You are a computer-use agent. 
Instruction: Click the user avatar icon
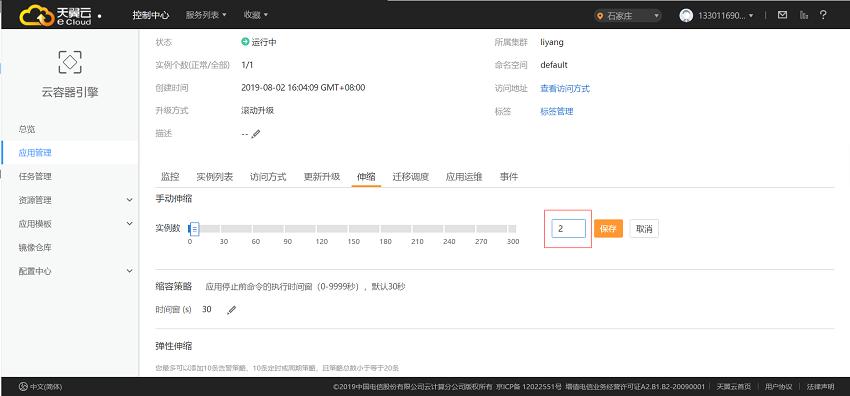coord(686,16)
